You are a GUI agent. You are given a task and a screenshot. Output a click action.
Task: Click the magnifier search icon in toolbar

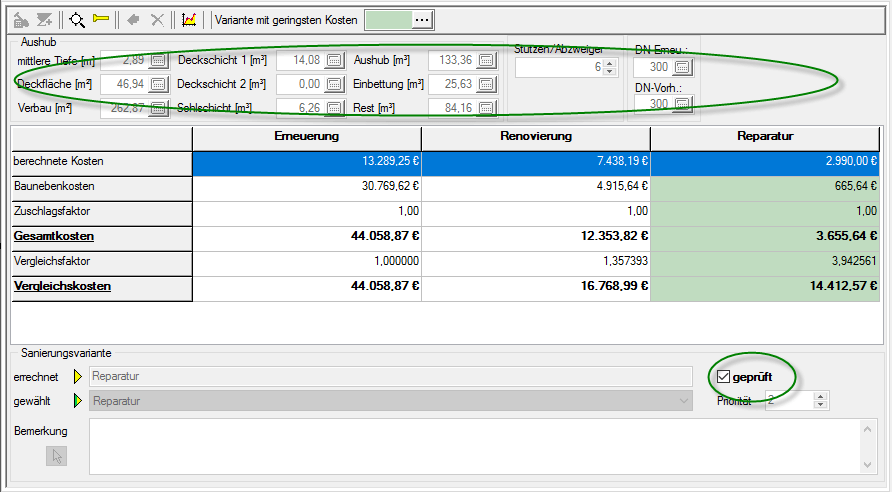(76, 19)
